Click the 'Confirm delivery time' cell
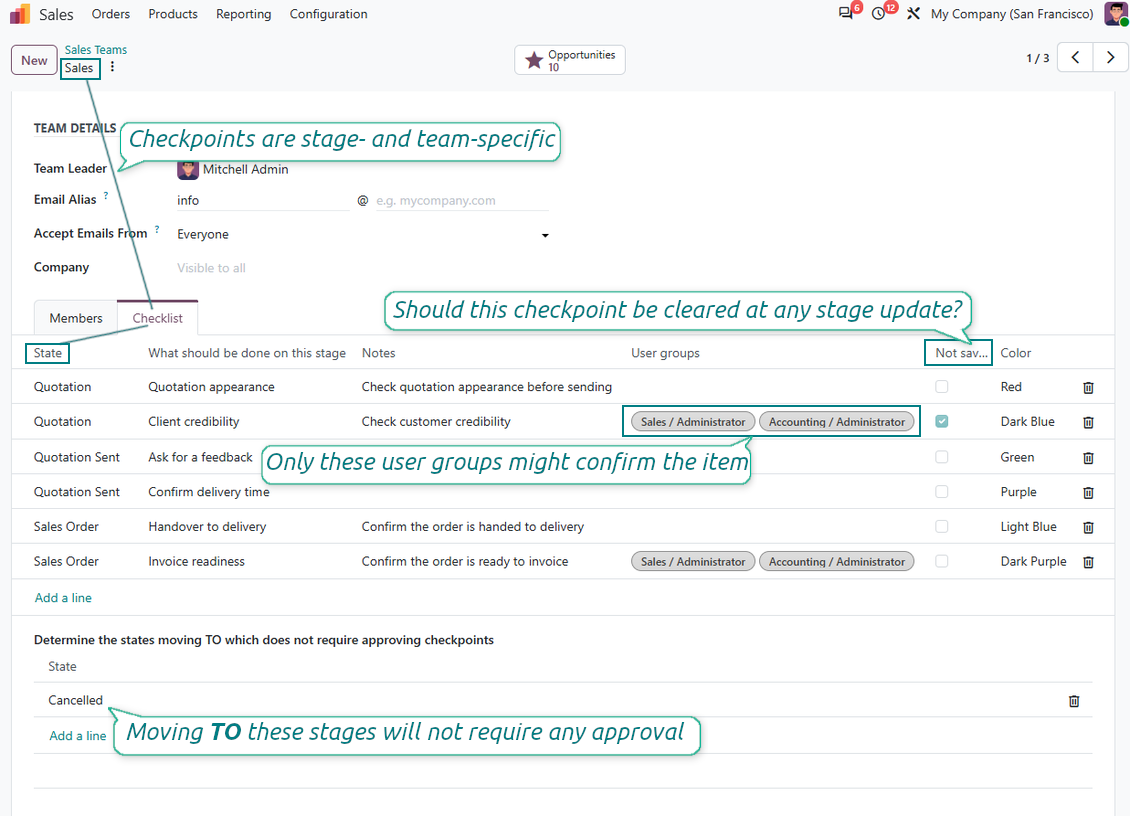This screenshot has width=1130, height=816. click(x=209, y=492)
